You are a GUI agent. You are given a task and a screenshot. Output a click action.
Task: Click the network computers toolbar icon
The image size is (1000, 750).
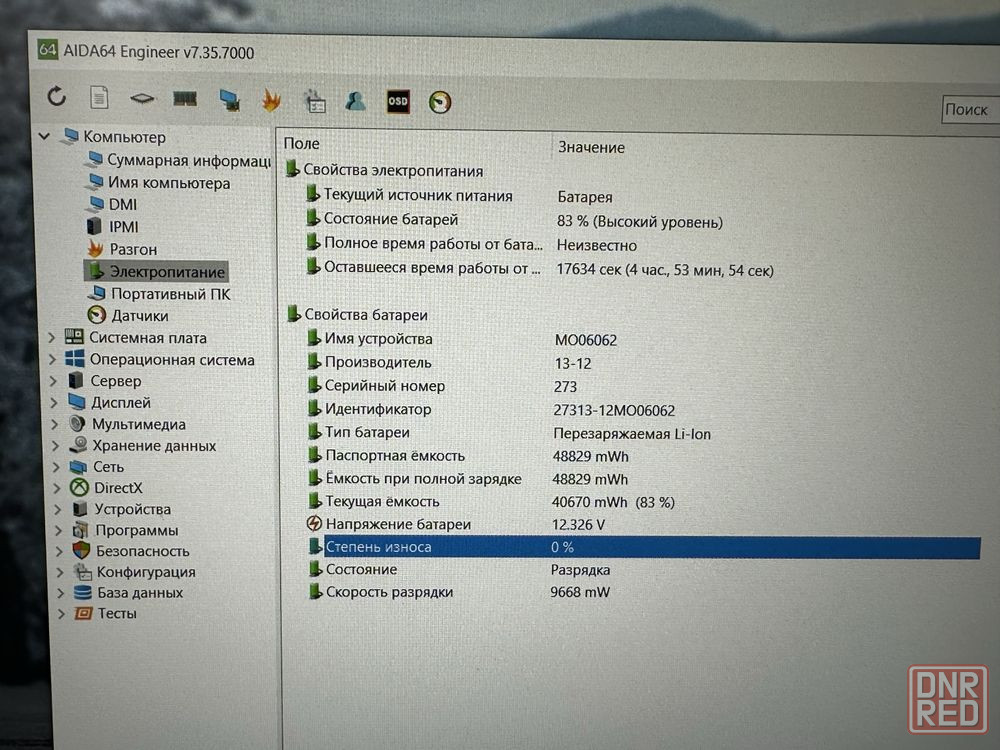(x=229, y=100)
